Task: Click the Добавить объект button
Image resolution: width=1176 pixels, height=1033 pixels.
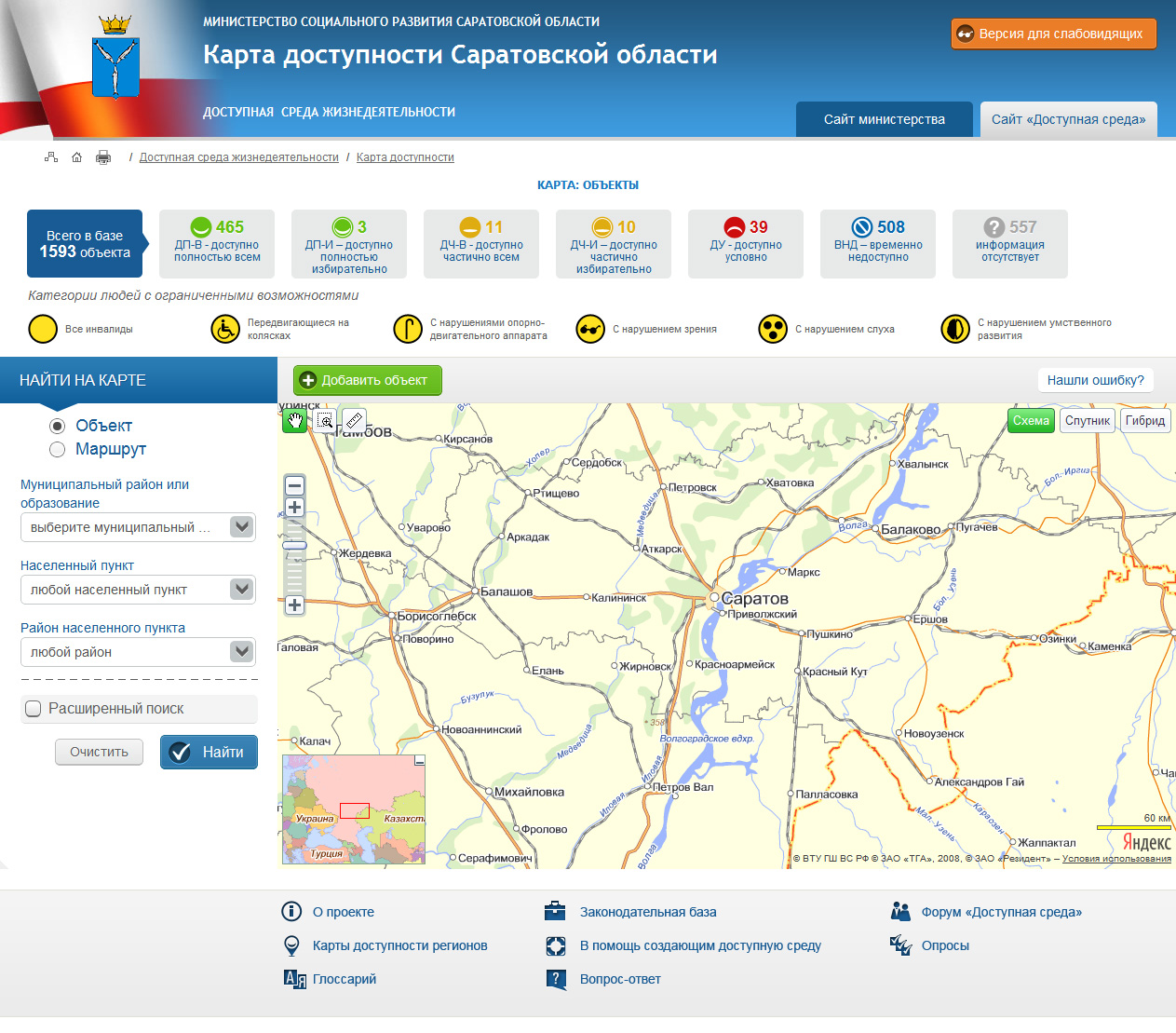Action: [x=368, y=380]
